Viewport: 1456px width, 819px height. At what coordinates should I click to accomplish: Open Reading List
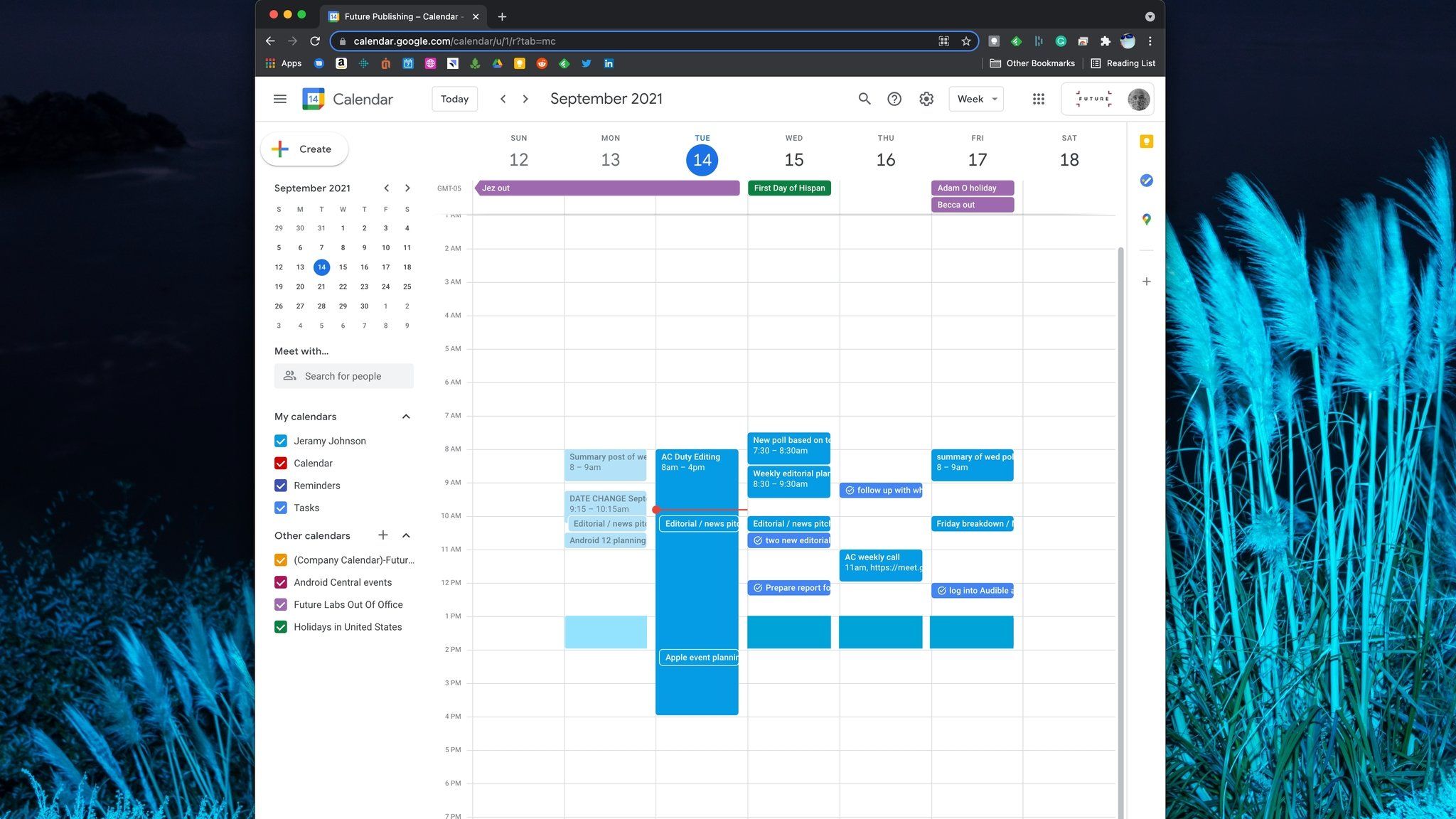point(1123,63)
